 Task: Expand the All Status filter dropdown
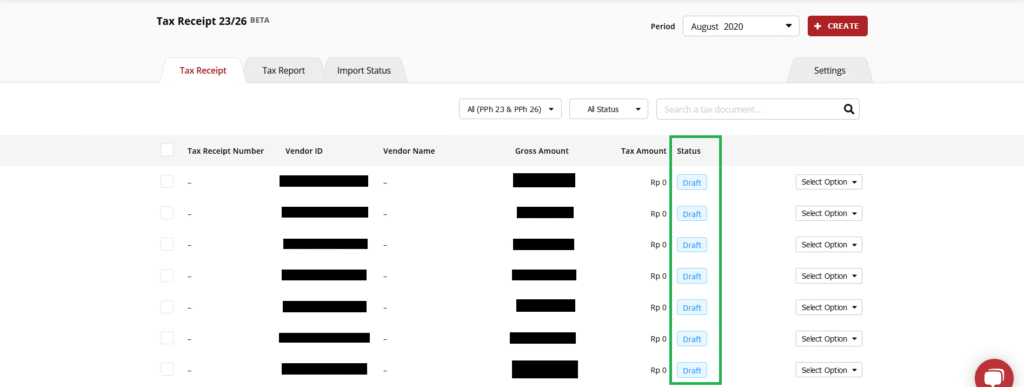click(x=608, y=110)
